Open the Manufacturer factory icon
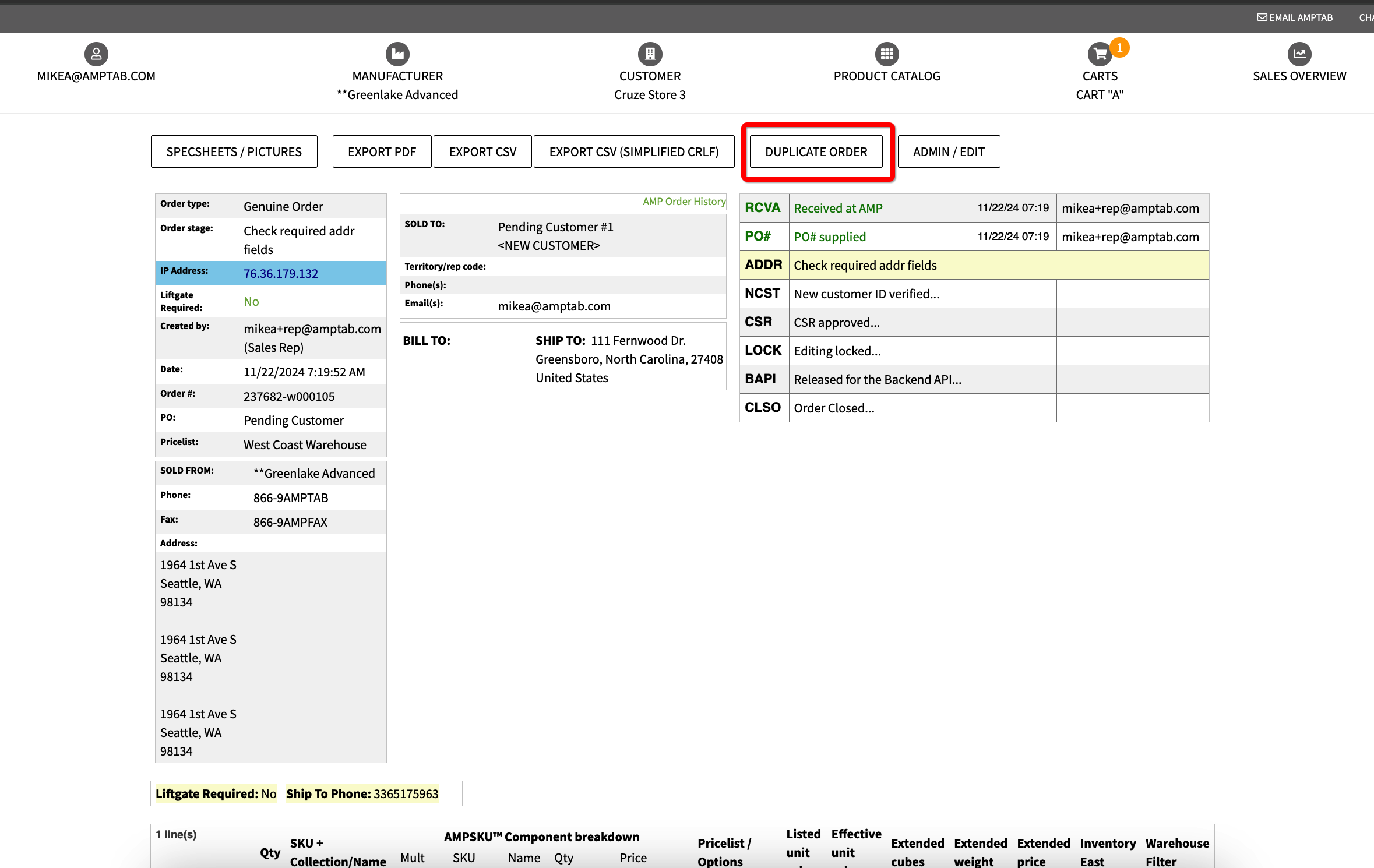 click(397, 54)
